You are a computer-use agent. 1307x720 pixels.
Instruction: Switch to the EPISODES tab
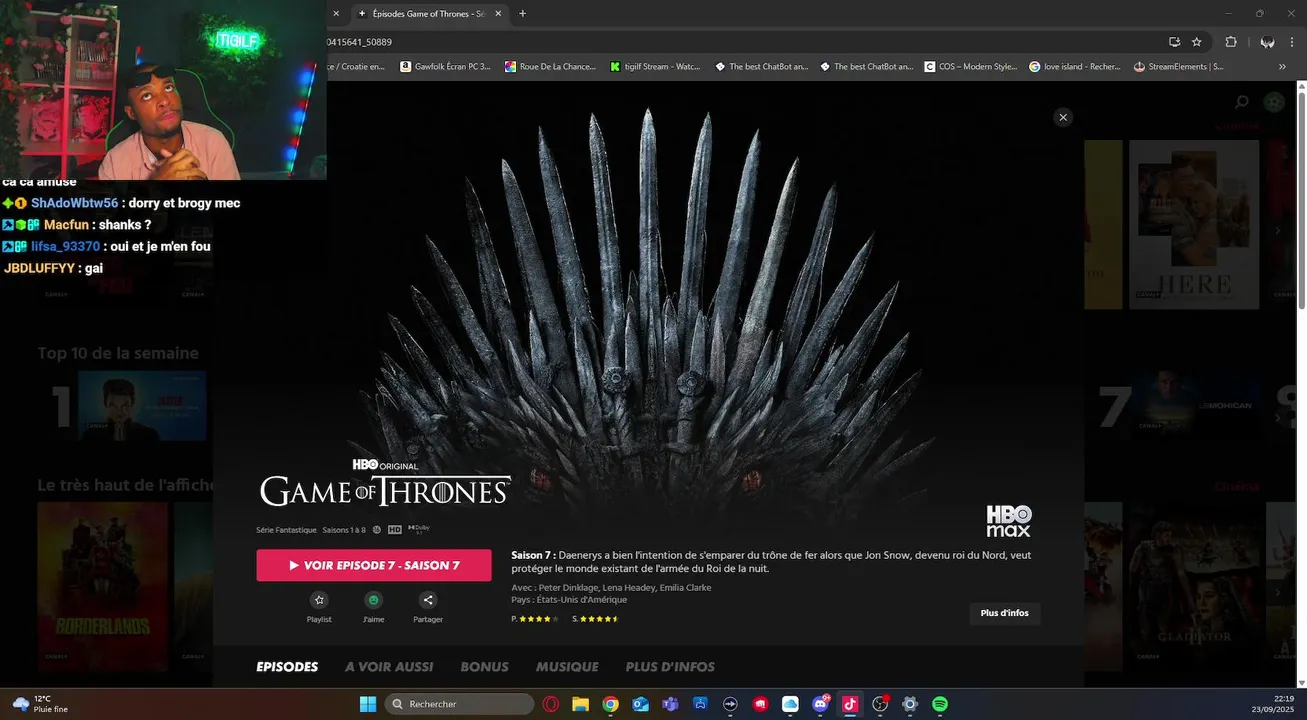click(x=287, y=667)
